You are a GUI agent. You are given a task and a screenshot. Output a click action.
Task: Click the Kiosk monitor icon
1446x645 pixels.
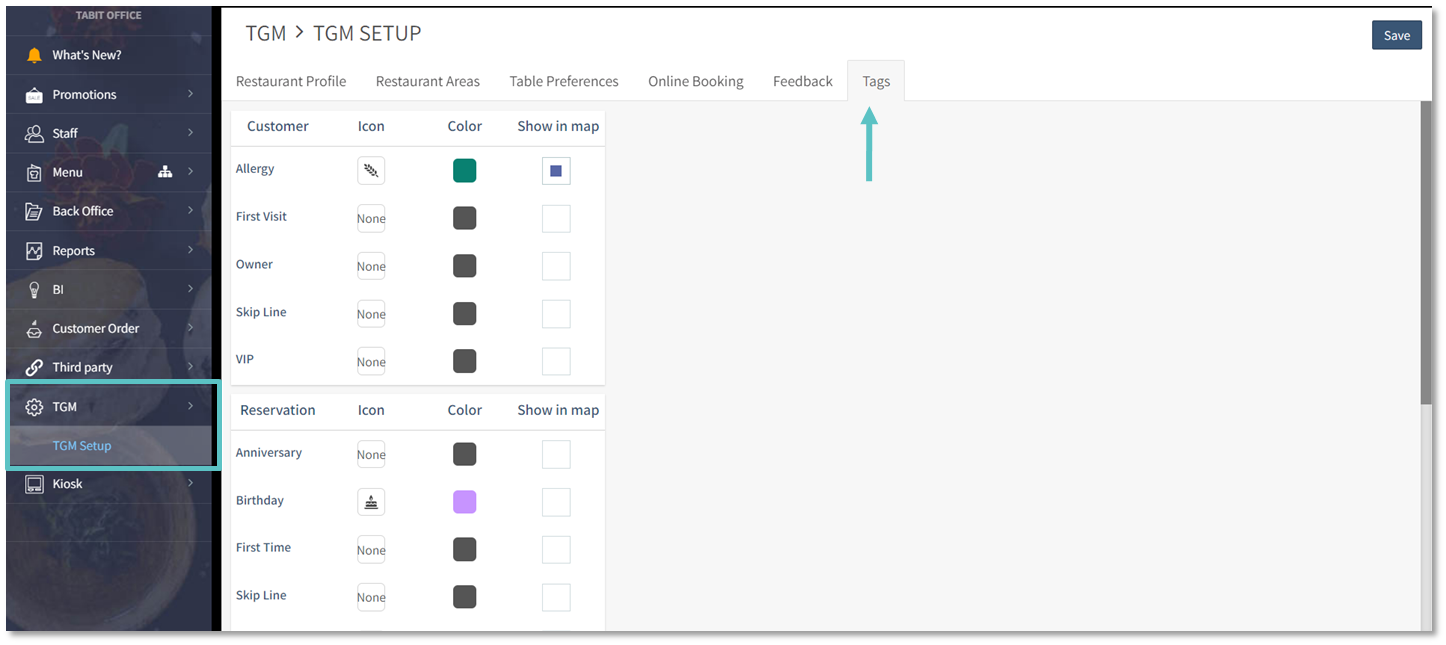pos(34,484)
